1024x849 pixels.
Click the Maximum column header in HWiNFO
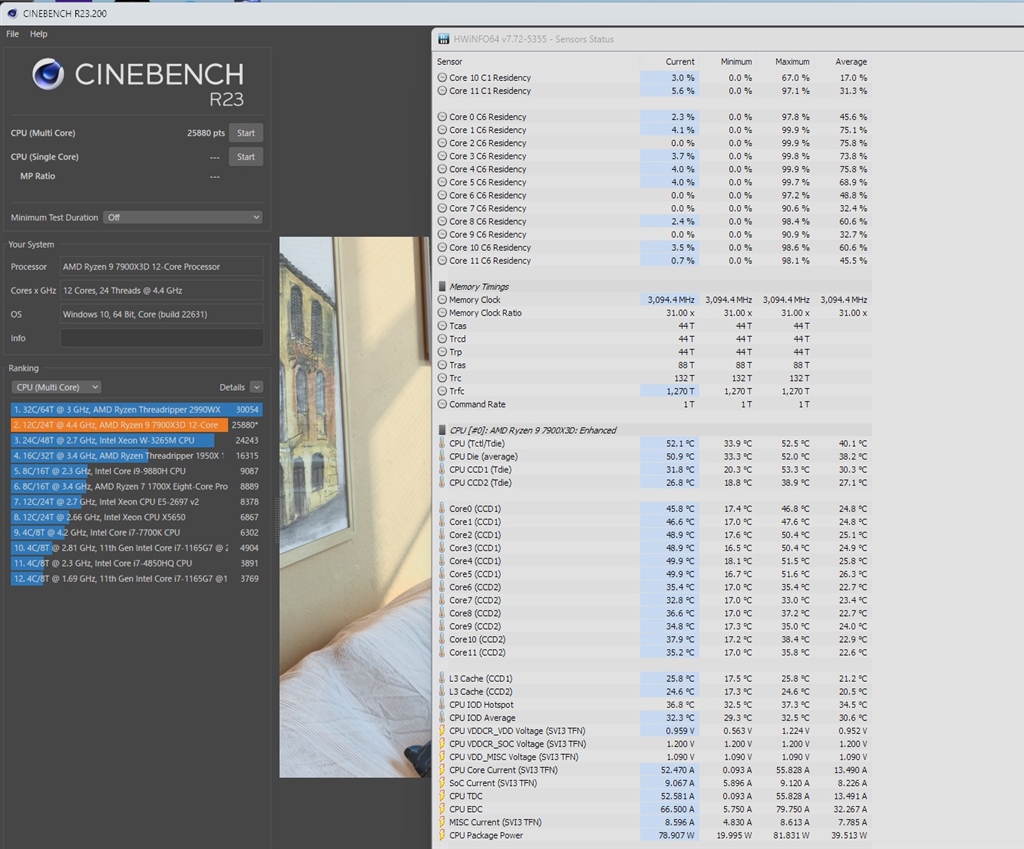(x=792, y=61)
